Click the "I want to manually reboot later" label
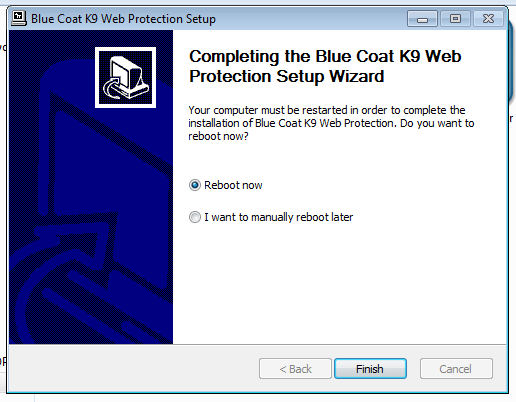This screenshot has width=516, height=402. coord(278,217)
